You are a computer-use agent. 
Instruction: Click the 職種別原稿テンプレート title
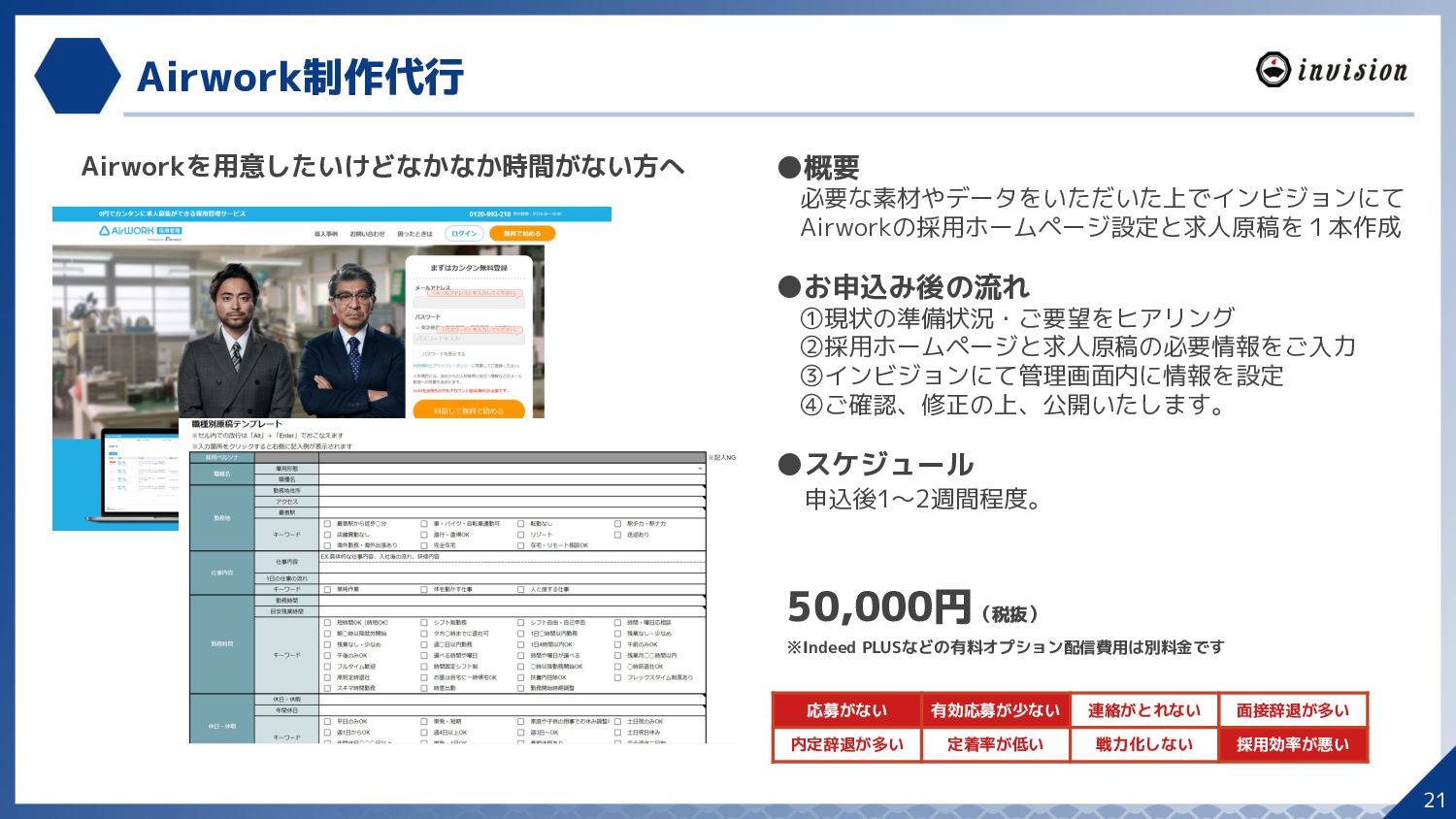pyautogui.click(x=237, y=424)
